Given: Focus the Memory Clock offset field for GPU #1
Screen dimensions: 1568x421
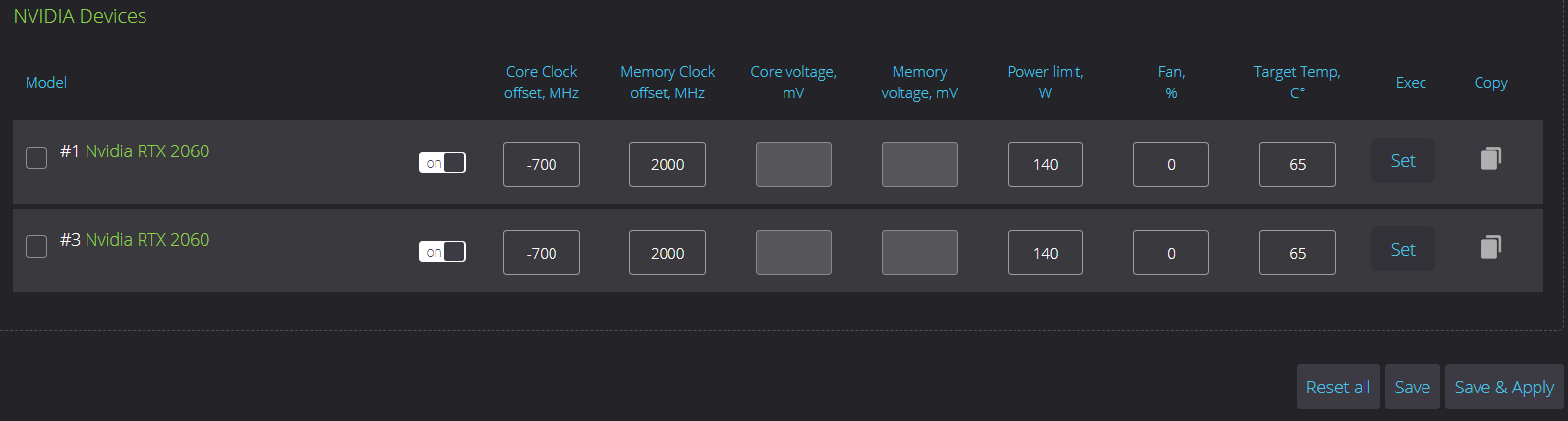Looking at the screenshot, I should point(668,164).
